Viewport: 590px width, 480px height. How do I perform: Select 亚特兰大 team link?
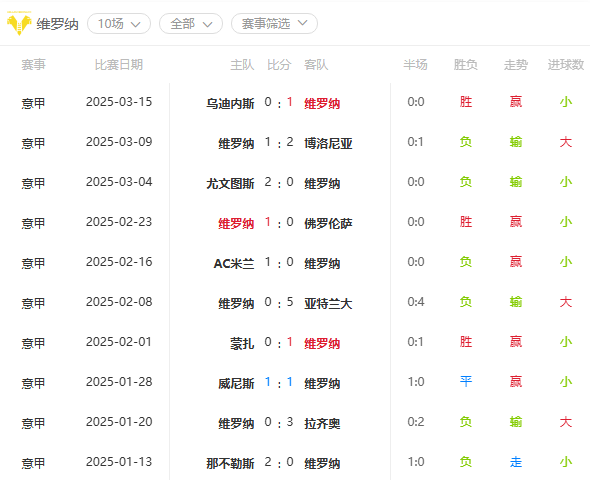click(x=328, y=303)
